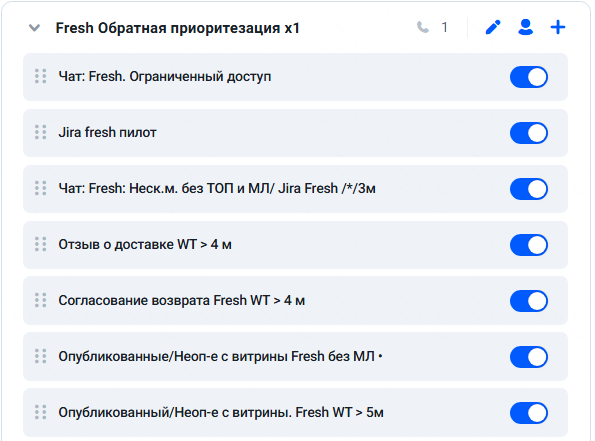The height and width of the screenshot is (441, 595).
Task: Click drag handle of 'Чат: Fresh. Ограниченный доступ'
Action: point(41,76)
